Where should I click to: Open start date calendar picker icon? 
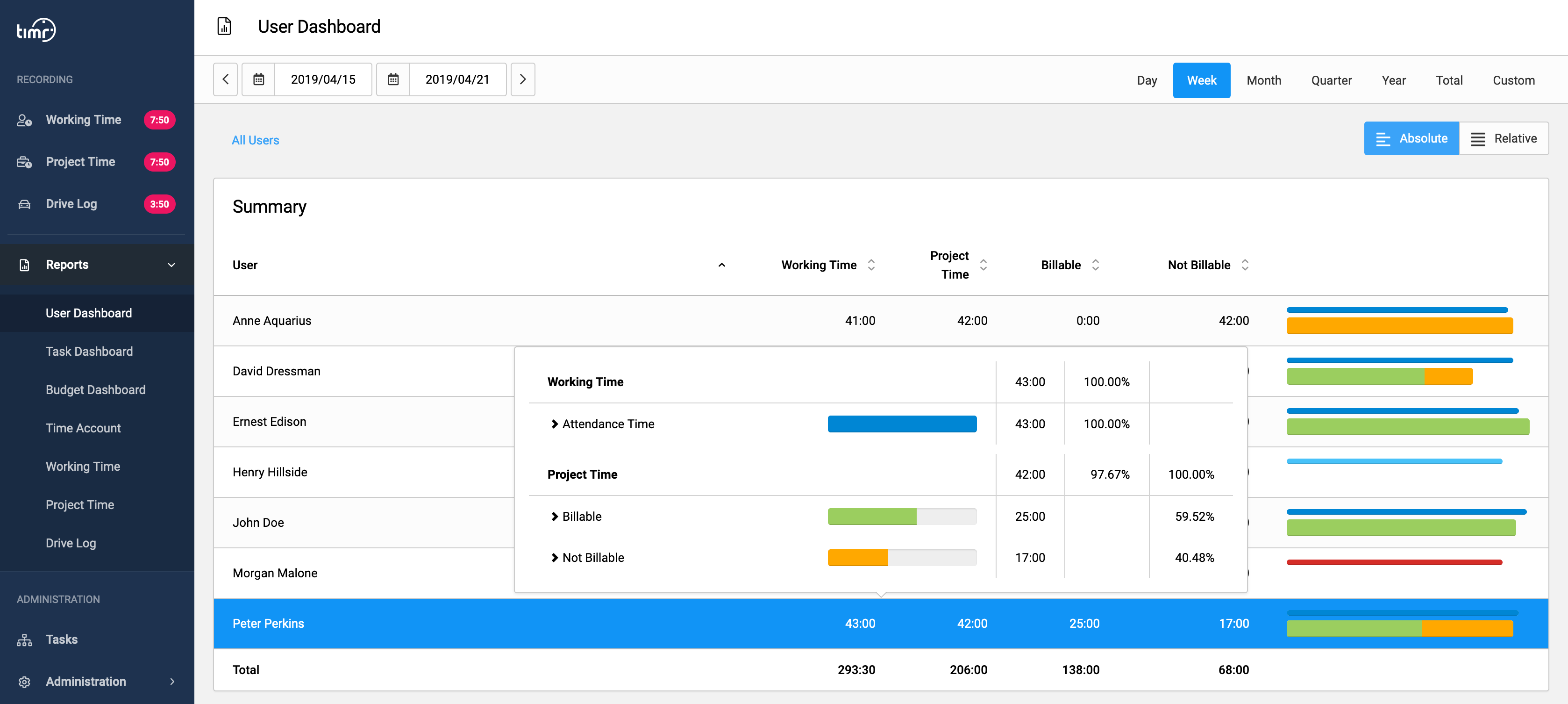coord(259,79)
